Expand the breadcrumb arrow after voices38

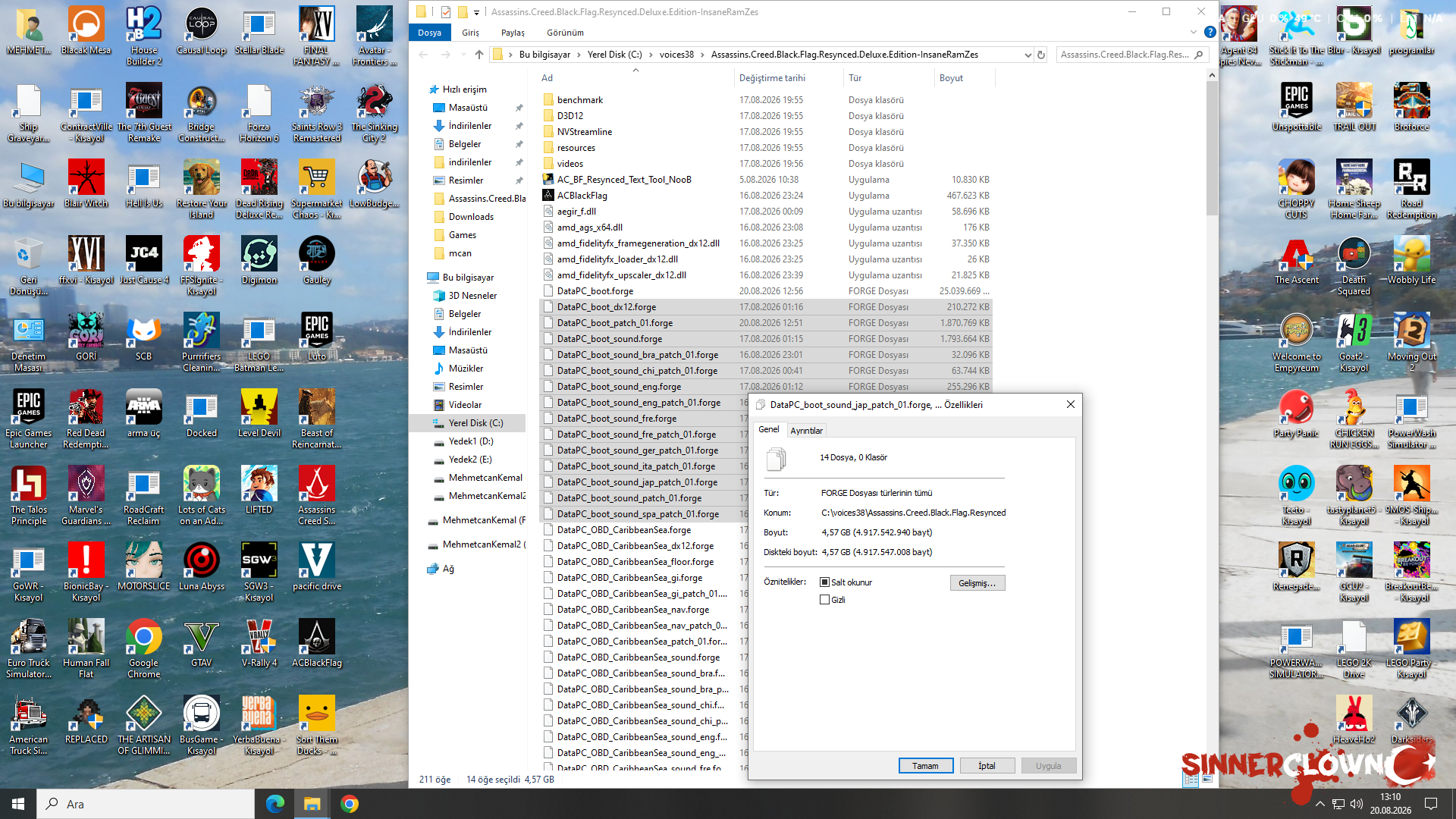pyautogui.click(x=702, y=55)
